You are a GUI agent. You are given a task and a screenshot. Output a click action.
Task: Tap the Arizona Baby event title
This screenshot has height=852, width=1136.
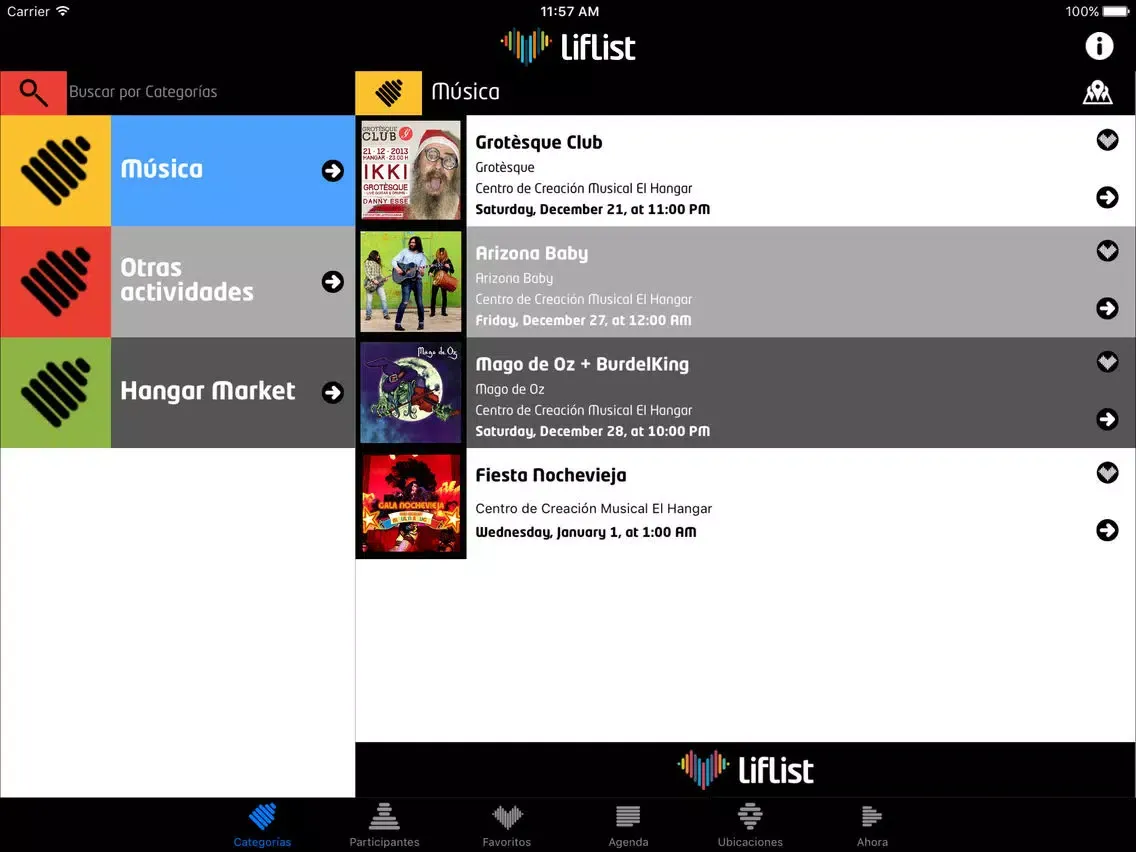532,254
